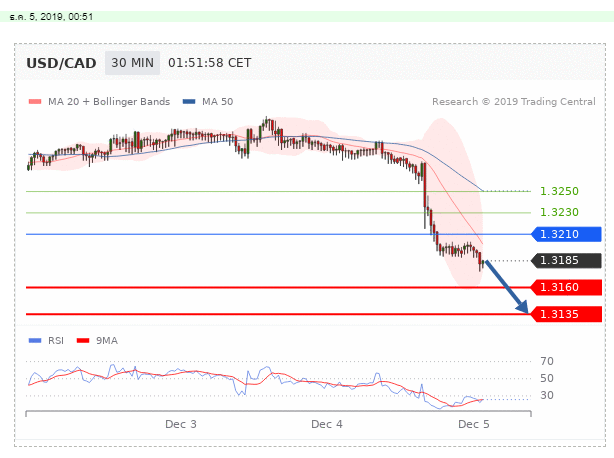The image size is (614, 458).
Task: Click the MA 20 + Bollinger Bands label
Action: 109,102
